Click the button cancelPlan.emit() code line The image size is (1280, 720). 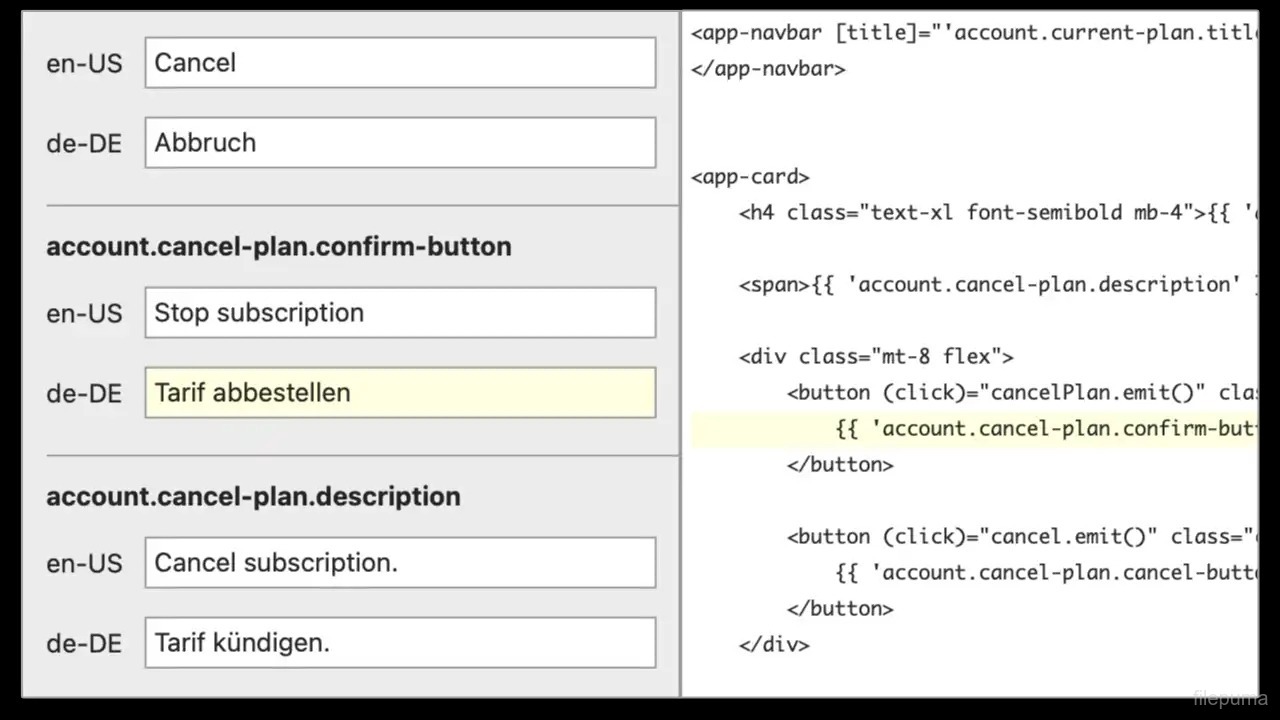(x=1020, y=393)
